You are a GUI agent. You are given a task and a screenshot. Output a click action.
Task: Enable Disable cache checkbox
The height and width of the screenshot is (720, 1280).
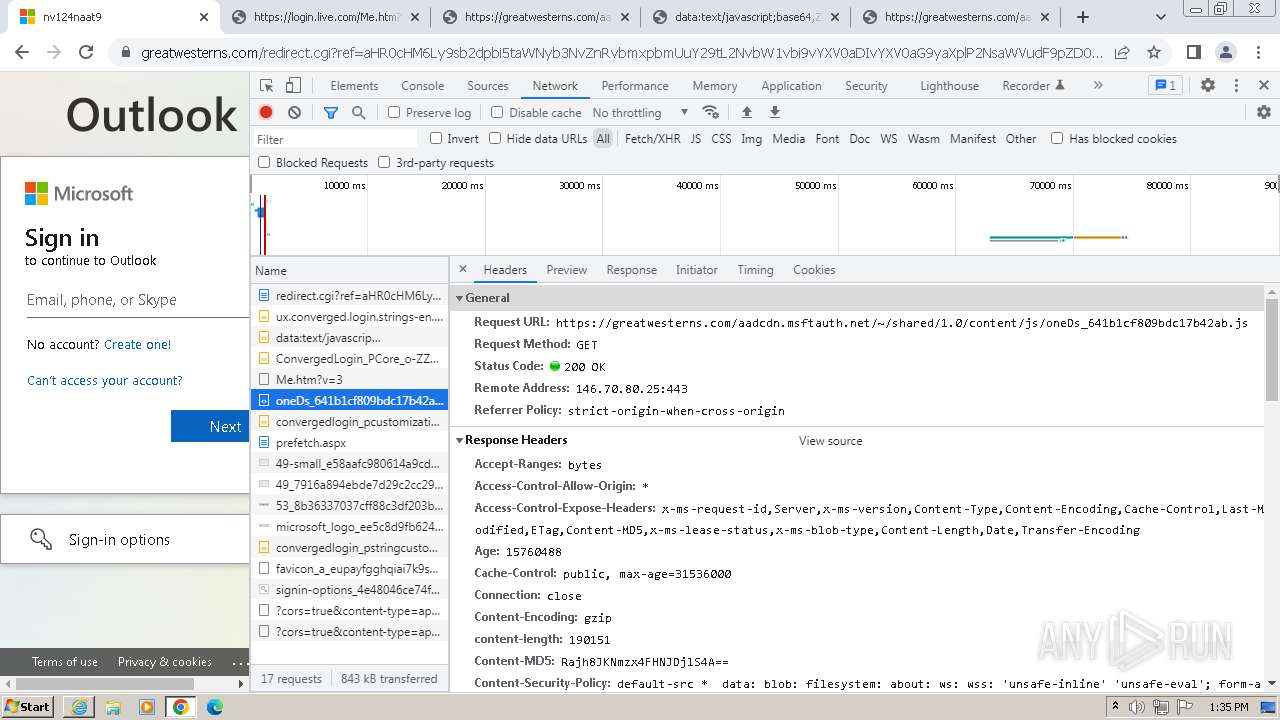[497, 113]
